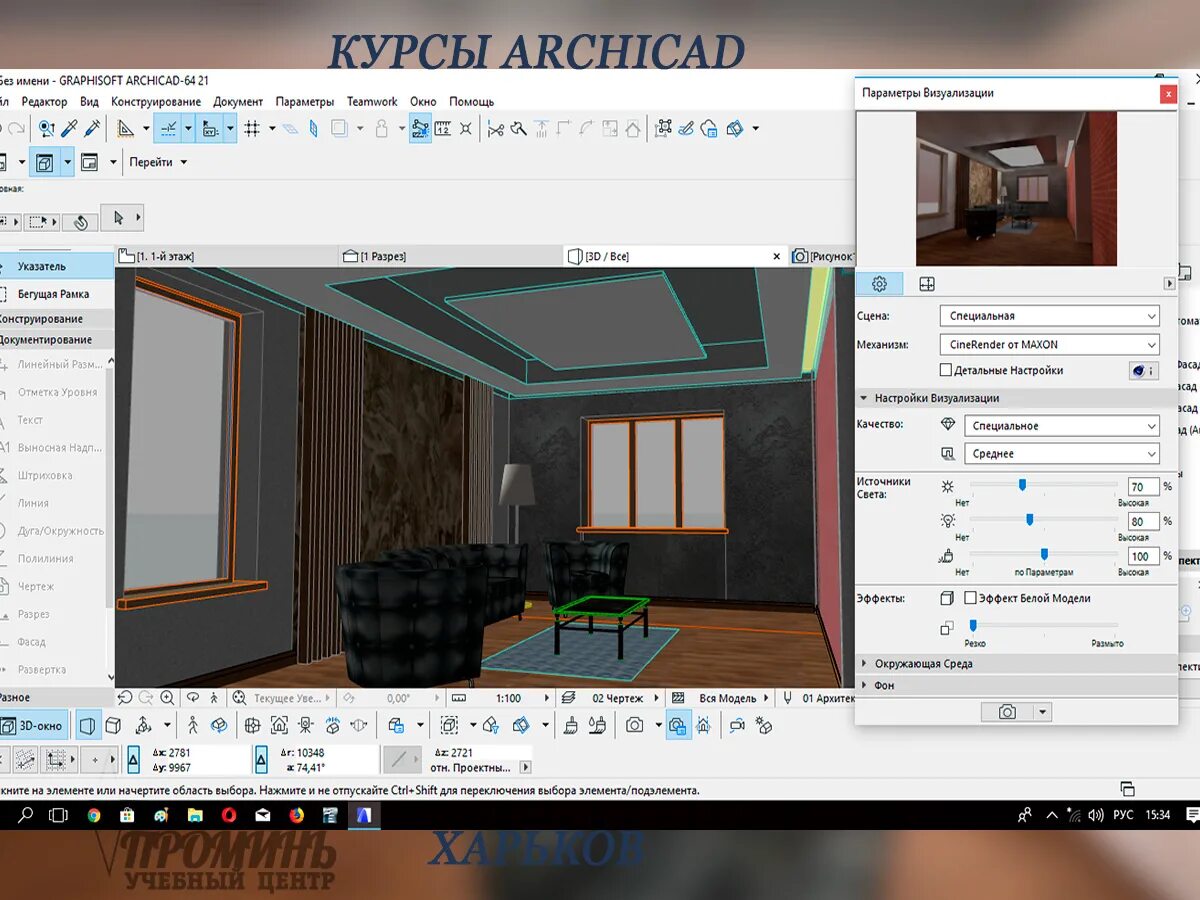Image resolution: width=1200 pixels, height=900 pixels.
Task: Open the dropdown showing Среднее
Action: click(1062, 454)
